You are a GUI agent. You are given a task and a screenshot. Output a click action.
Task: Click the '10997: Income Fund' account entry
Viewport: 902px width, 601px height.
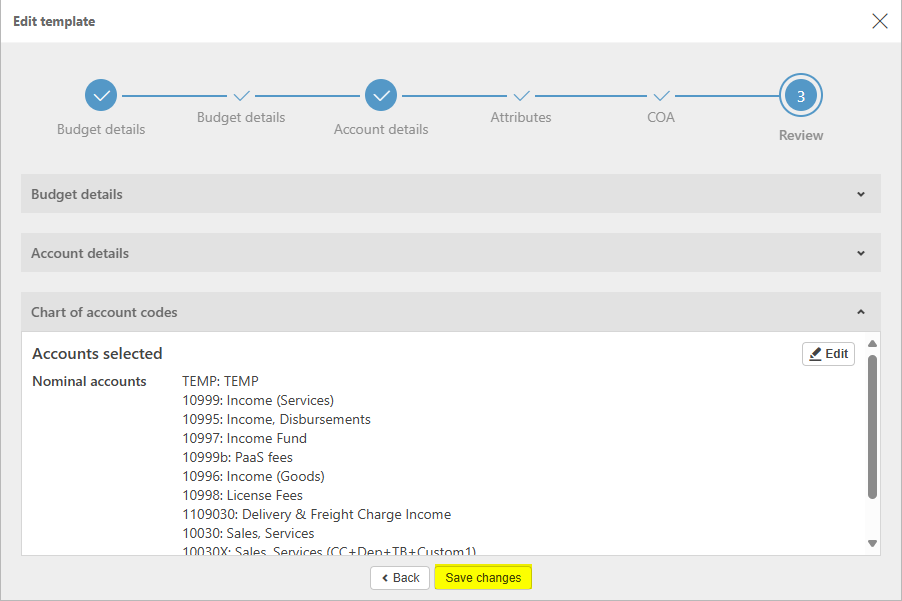pyautogui.click(x=244, y=438)
